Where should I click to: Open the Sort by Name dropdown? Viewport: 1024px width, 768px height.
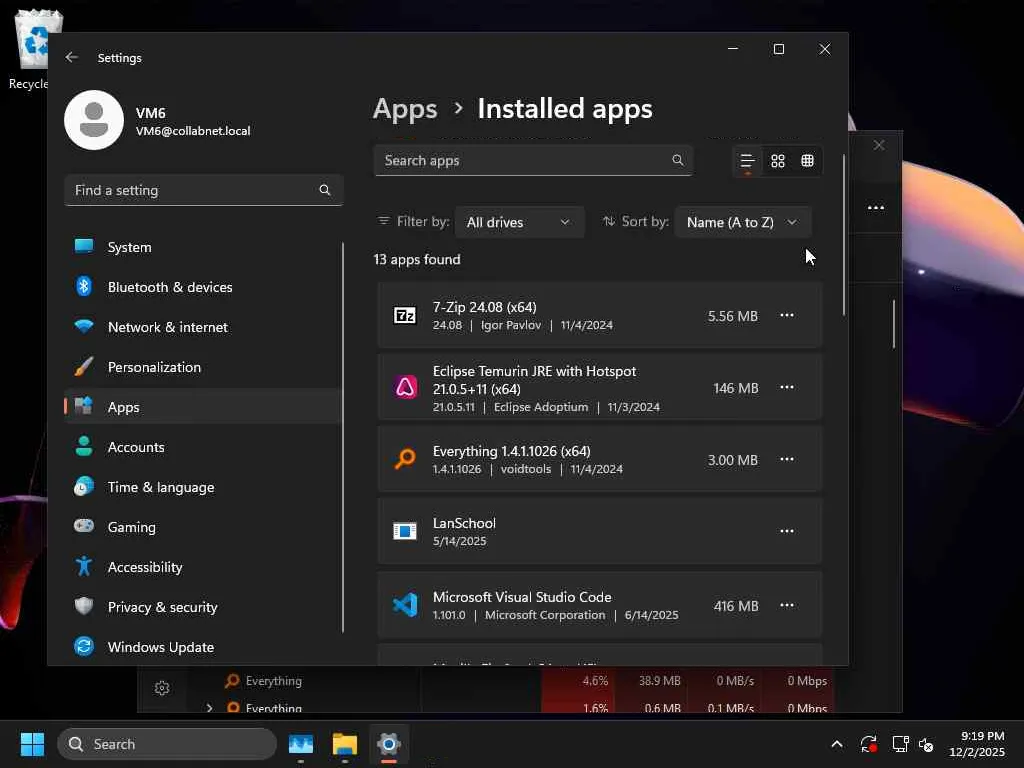tap(743, 222)
